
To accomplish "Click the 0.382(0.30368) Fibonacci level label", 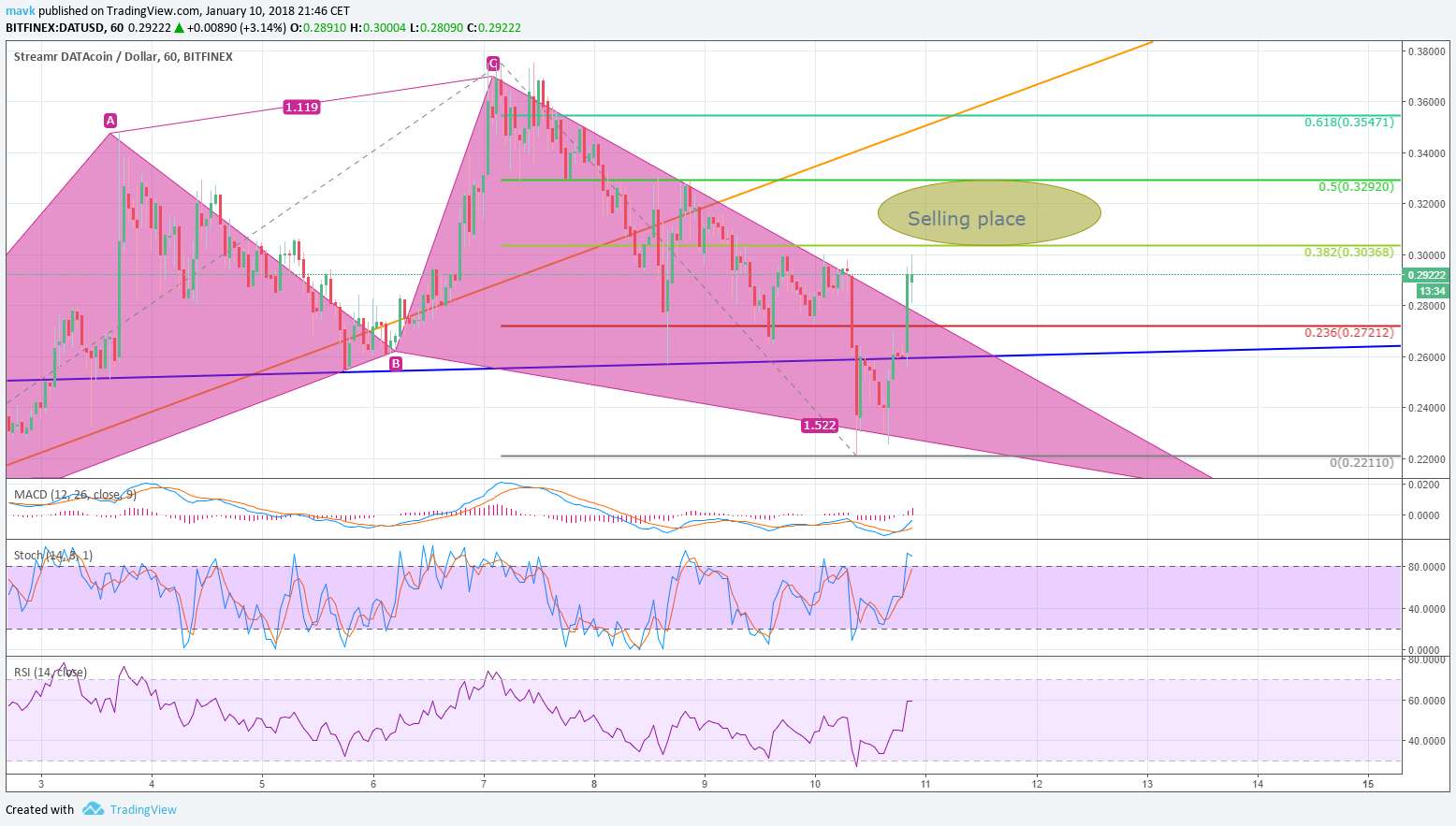I will 1348,253.
